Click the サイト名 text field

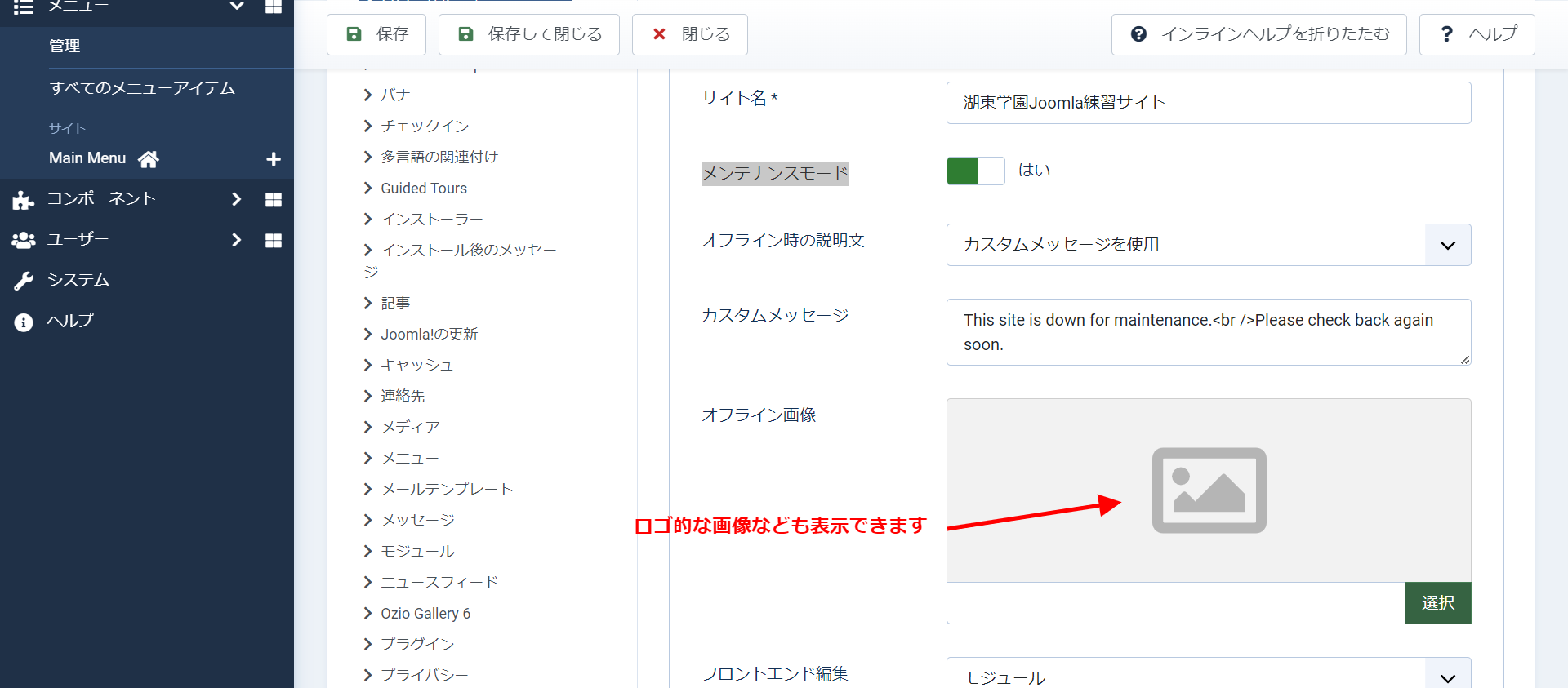tap(1208, 103)
